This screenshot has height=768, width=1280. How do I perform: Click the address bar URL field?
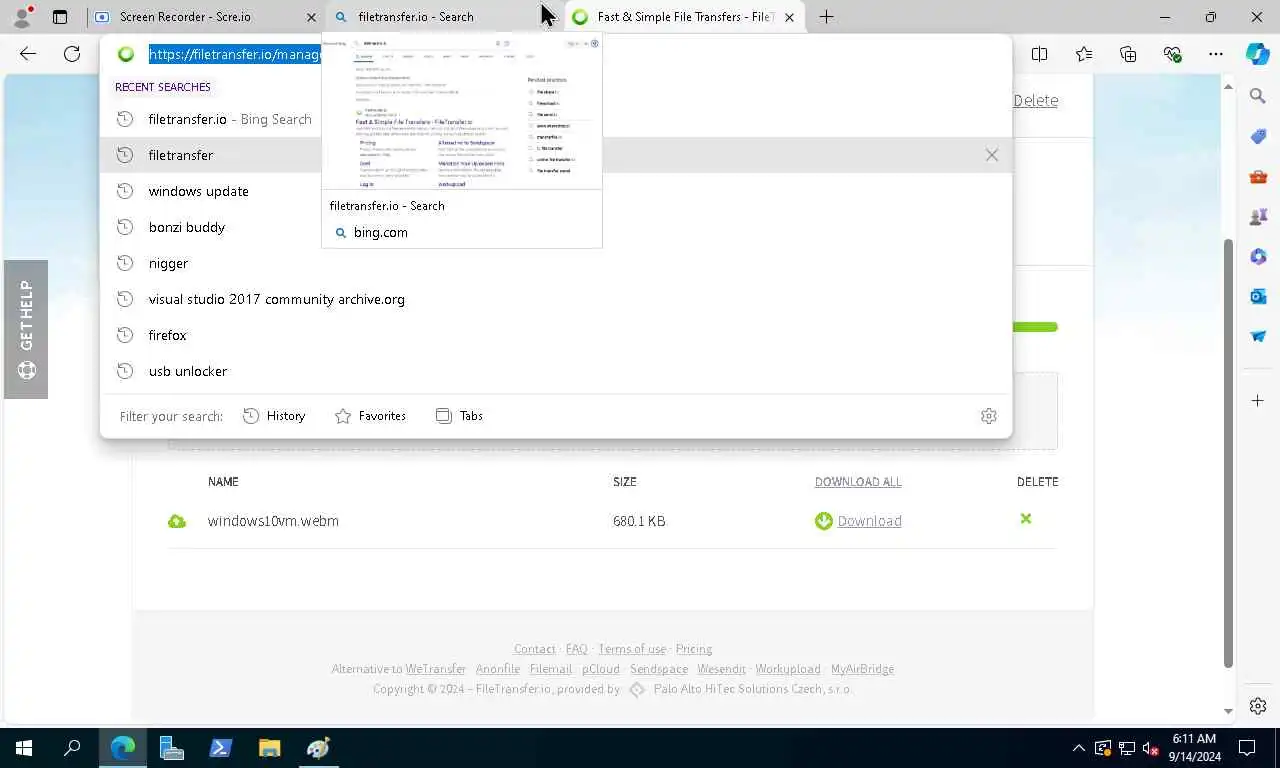[x=235, y=54]
